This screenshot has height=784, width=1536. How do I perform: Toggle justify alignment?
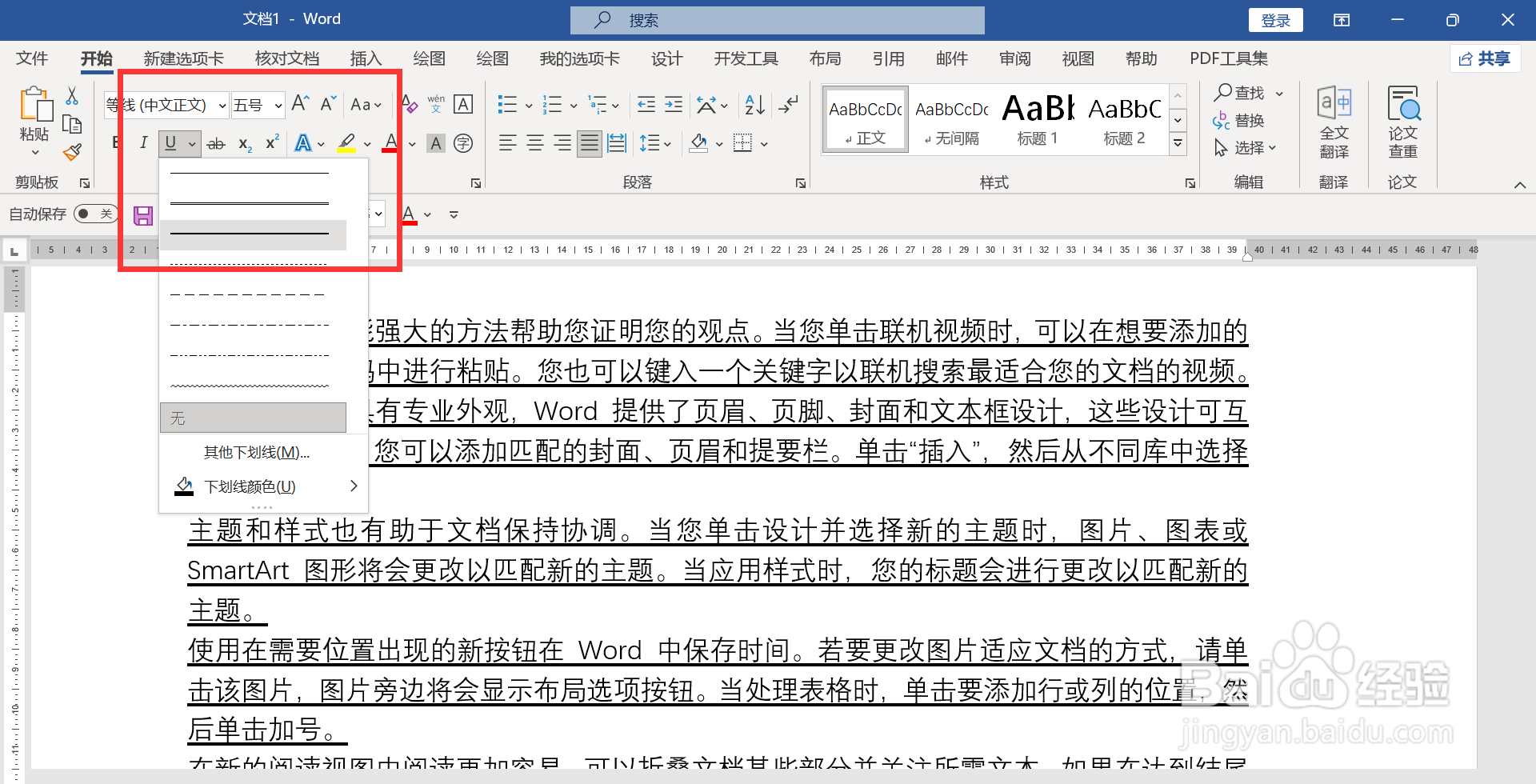tap(590, 144)
